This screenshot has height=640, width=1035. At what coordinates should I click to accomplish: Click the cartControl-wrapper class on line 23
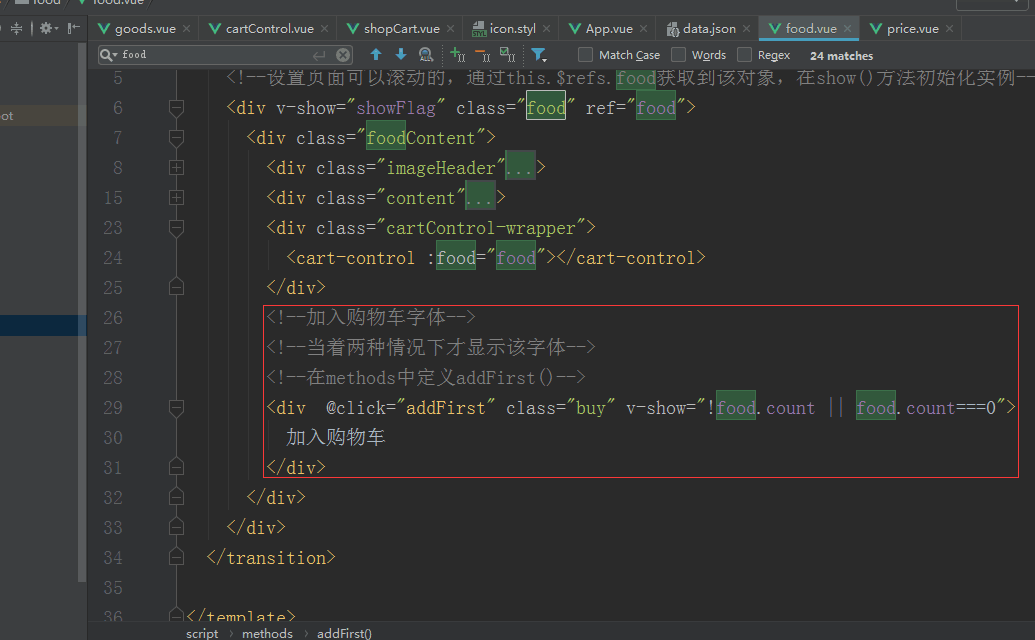point(481,228)
